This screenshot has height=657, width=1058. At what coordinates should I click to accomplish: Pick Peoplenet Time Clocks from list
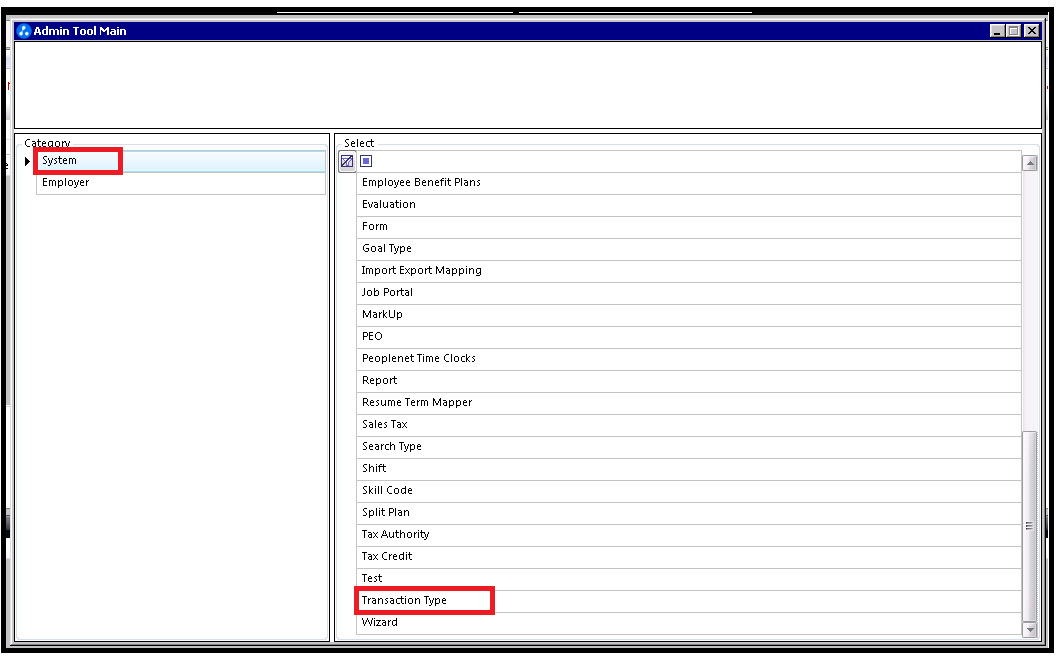click(x=419, y=359)
